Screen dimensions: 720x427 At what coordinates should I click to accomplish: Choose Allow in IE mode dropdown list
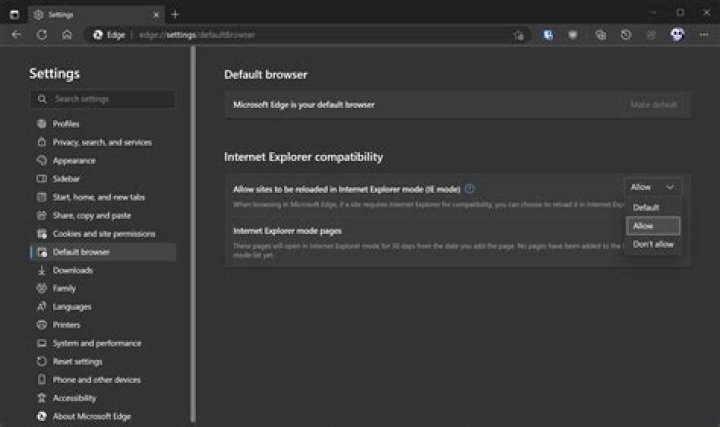click(x=653, y=226)
